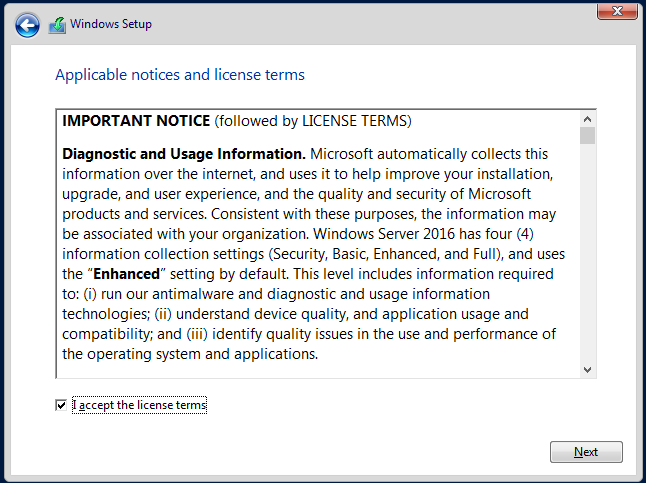Image resolution: width=646 pixels, height=483 pixels.
Task: Click the empty title bar area beside 'Windows Setup'
Action: pos(371,24)
